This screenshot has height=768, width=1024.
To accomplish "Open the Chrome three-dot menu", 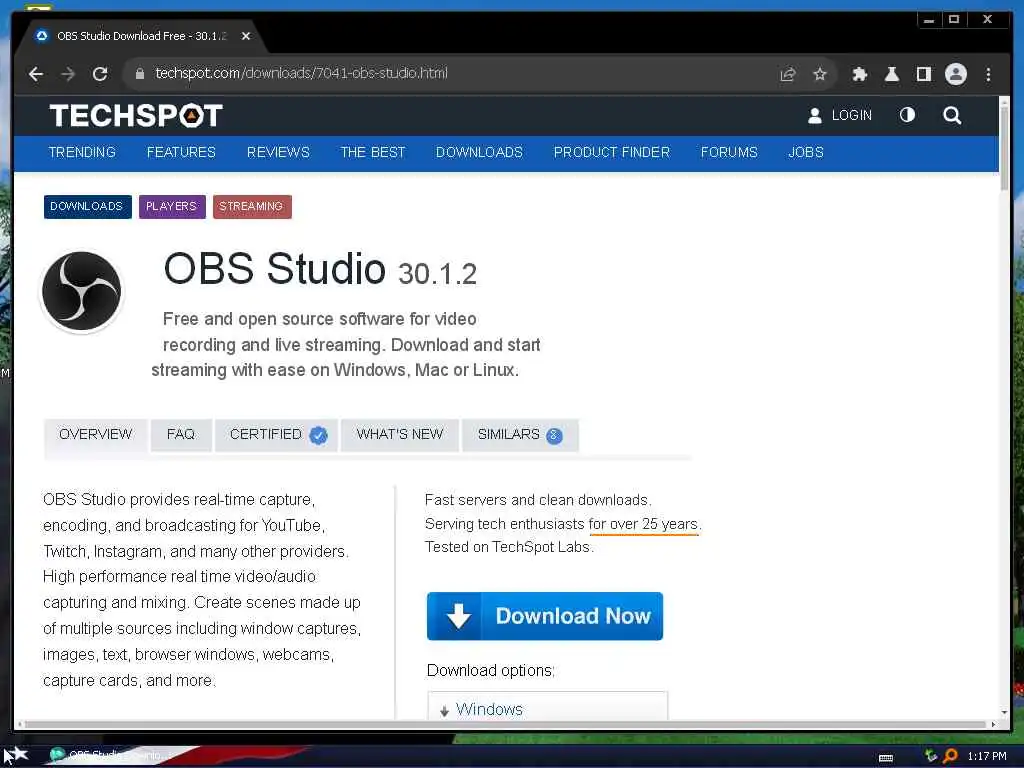I will (x=988, y=74).
